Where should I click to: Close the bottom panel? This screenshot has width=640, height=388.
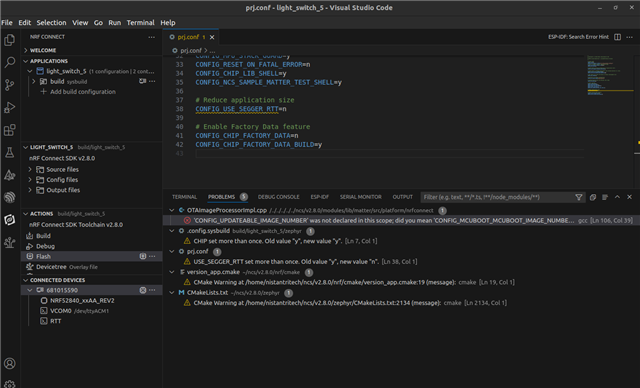coord(629,197)
